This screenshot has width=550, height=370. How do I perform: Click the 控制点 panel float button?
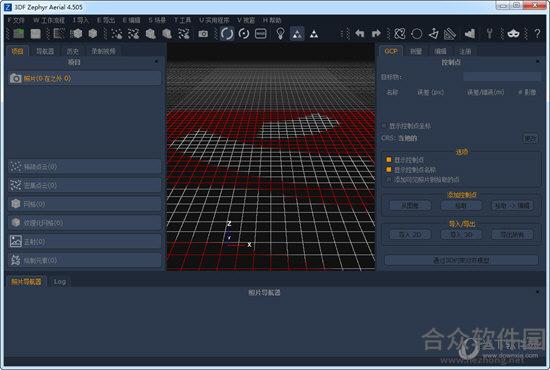pyautogui.click(x=537, y=62)
